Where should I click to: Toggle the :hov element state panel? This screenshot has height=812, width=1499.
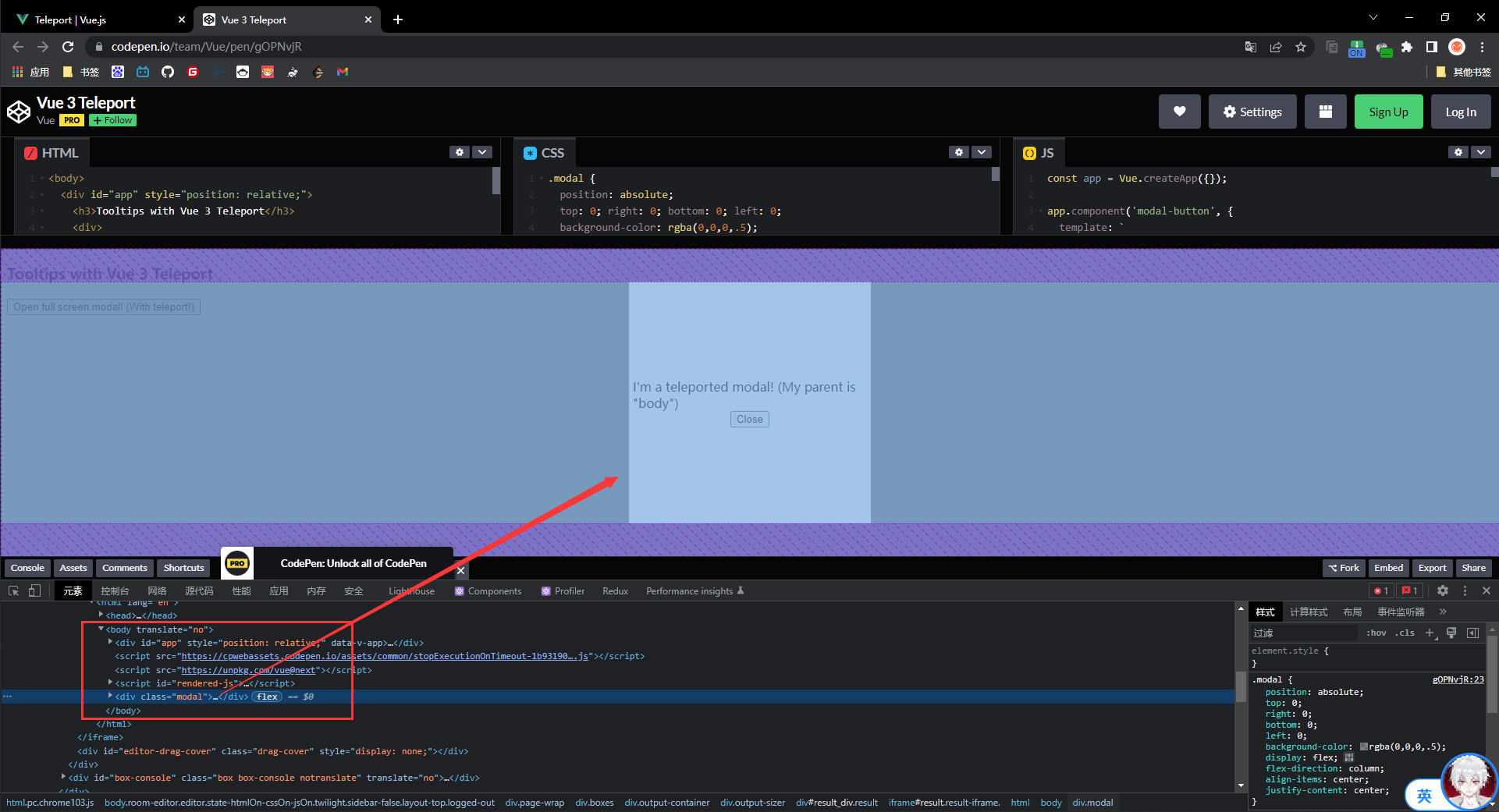1376,633
